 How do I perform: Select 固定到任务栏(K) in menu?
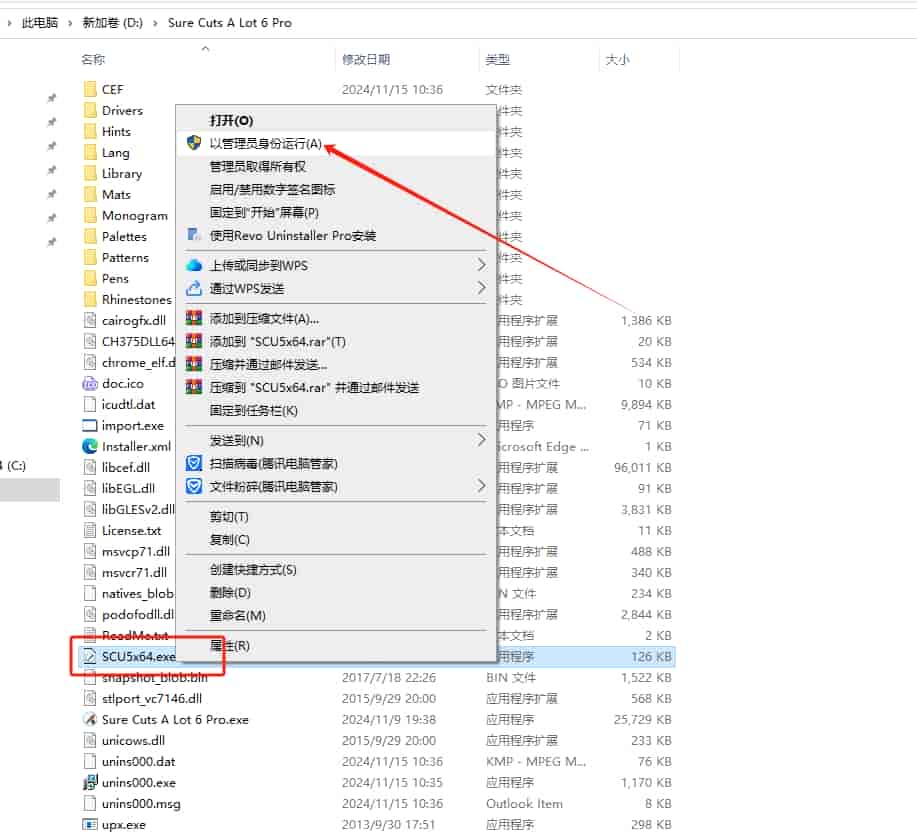pos(254,411)
